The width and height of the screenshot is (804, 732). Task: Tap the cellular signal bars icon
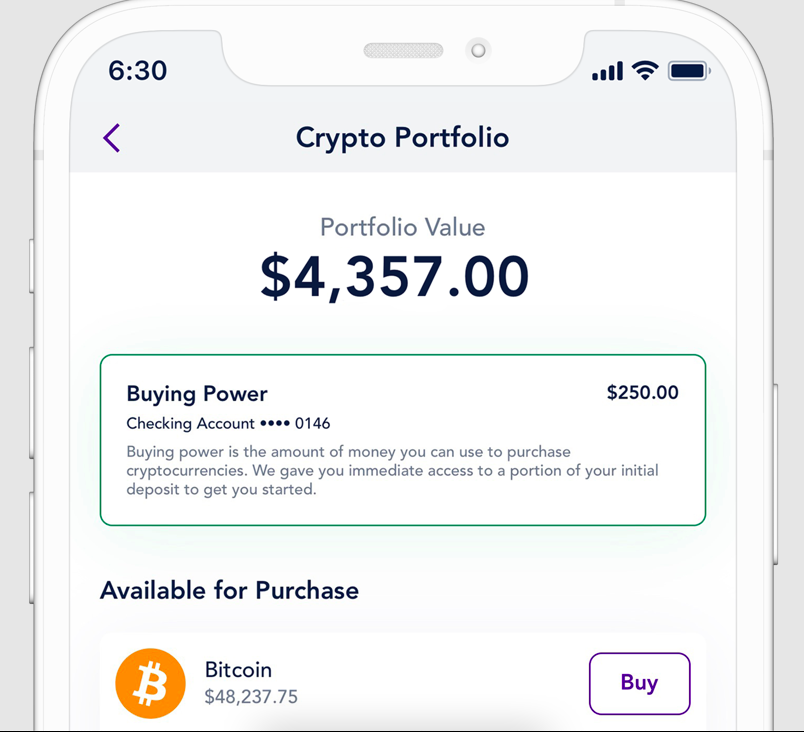[606, 70]
